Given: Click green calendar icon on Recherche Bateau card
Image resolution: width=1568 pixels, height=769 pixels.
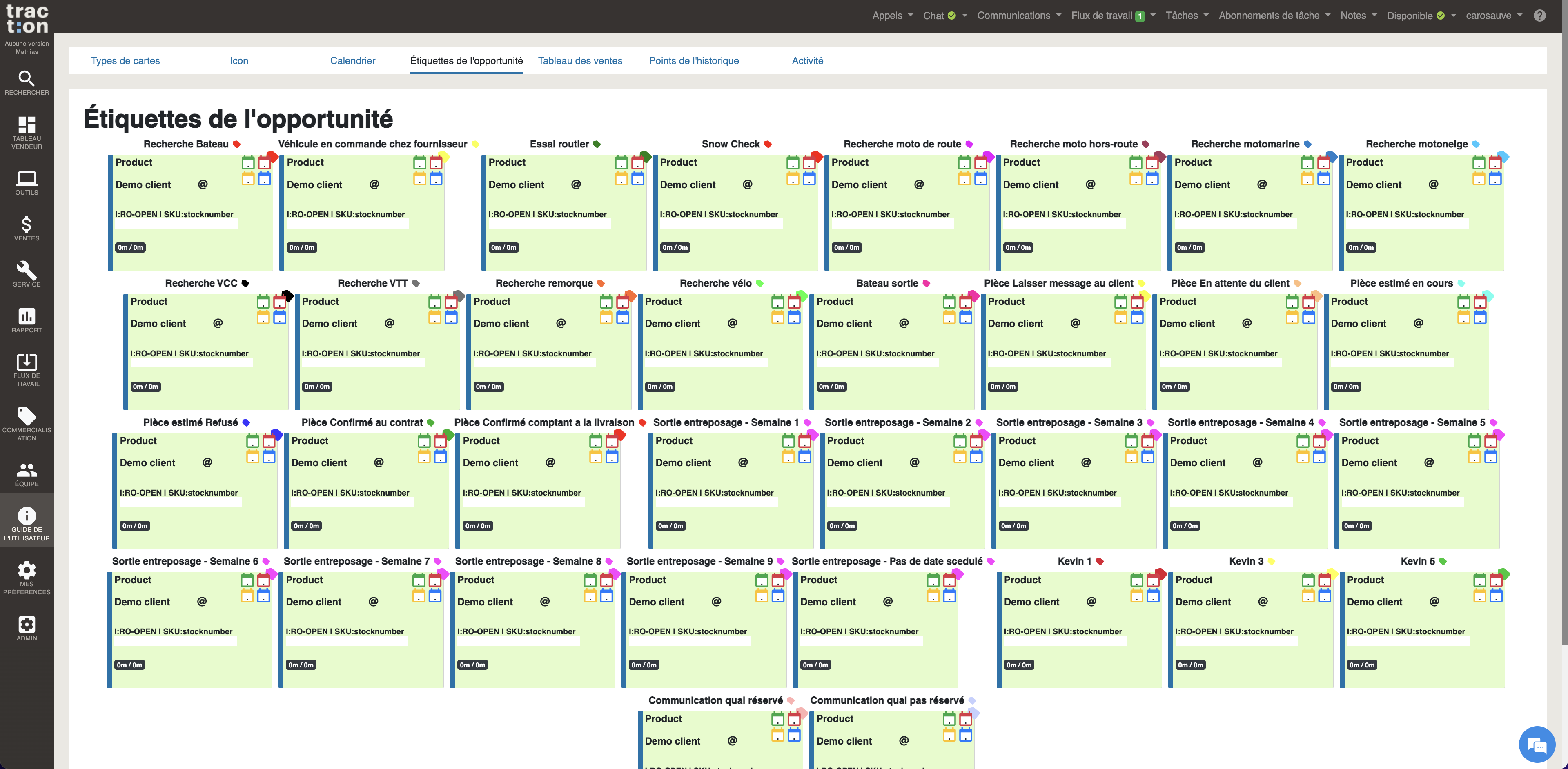Looking at the screenshot, I should (x=248, y=162).
